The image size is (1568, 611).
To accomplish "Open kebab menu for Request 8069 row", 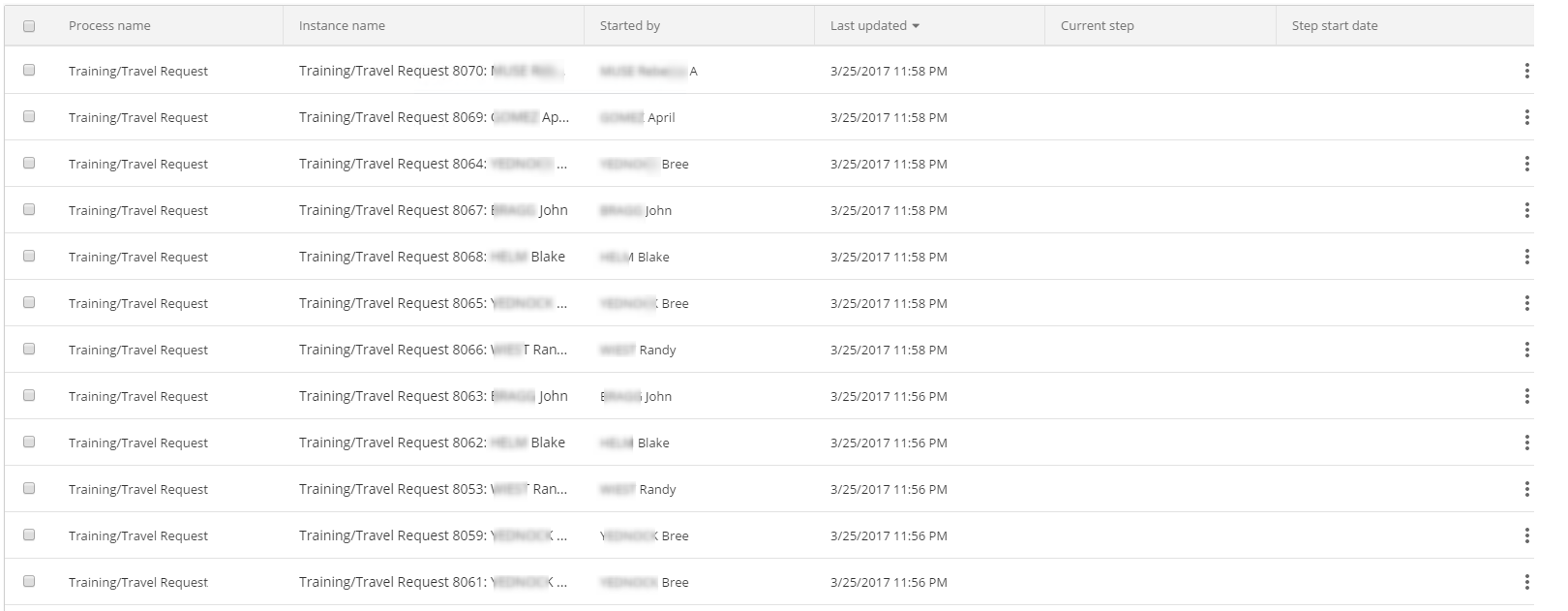I will (x=1526, y=117).
